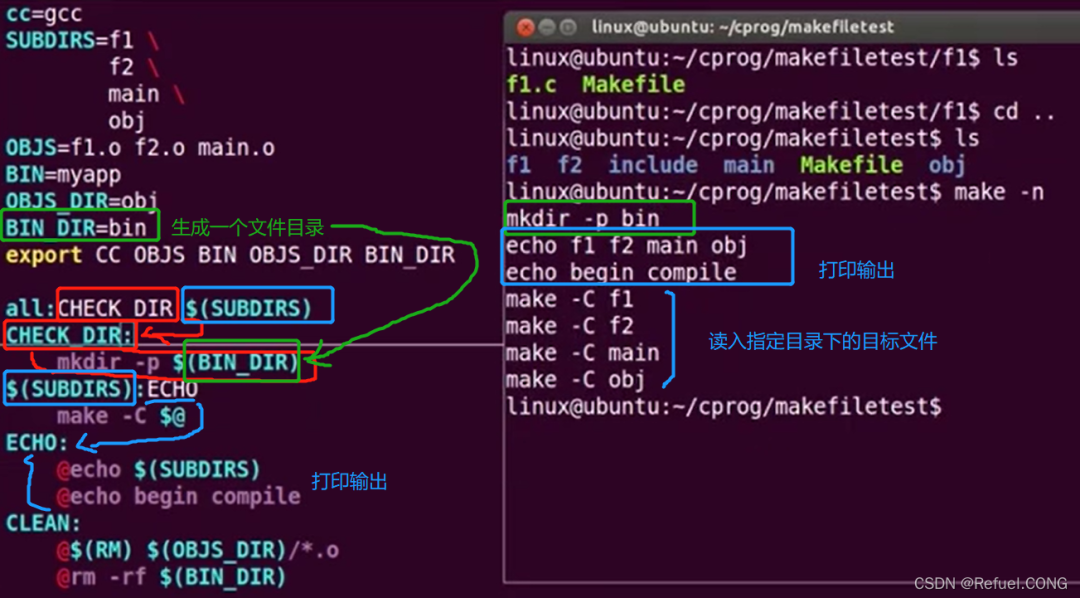
Task: Maximize the linux@ubuntu terminal window
Action: click(x=568, y=28)
